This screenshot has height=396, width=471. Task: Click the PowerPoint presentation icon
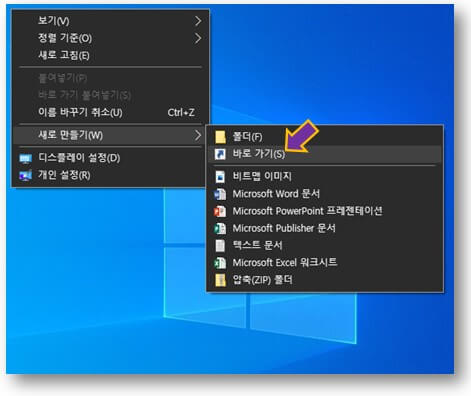220,211
